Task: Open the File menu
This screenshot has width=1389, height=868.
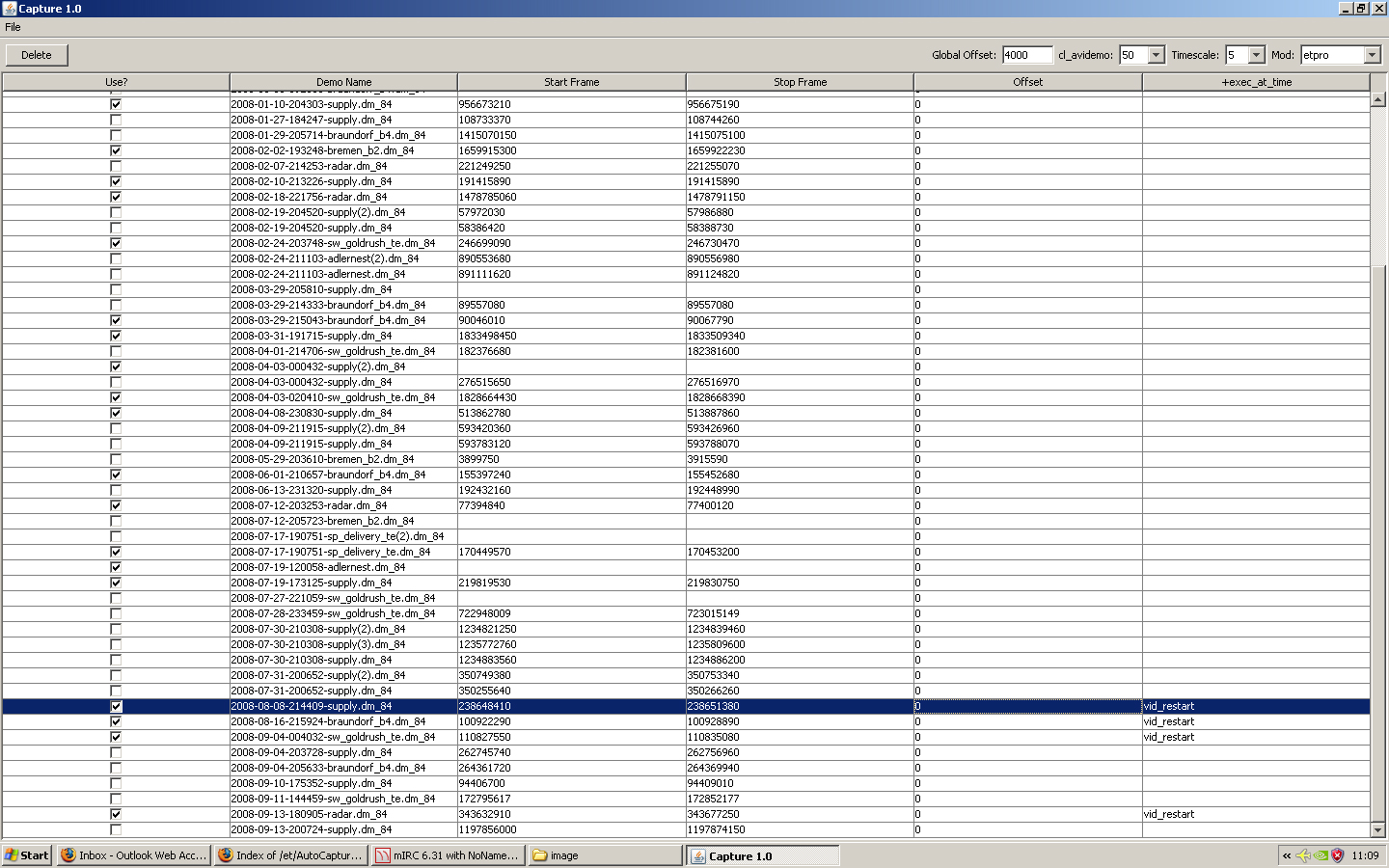Action: (13, 27)
